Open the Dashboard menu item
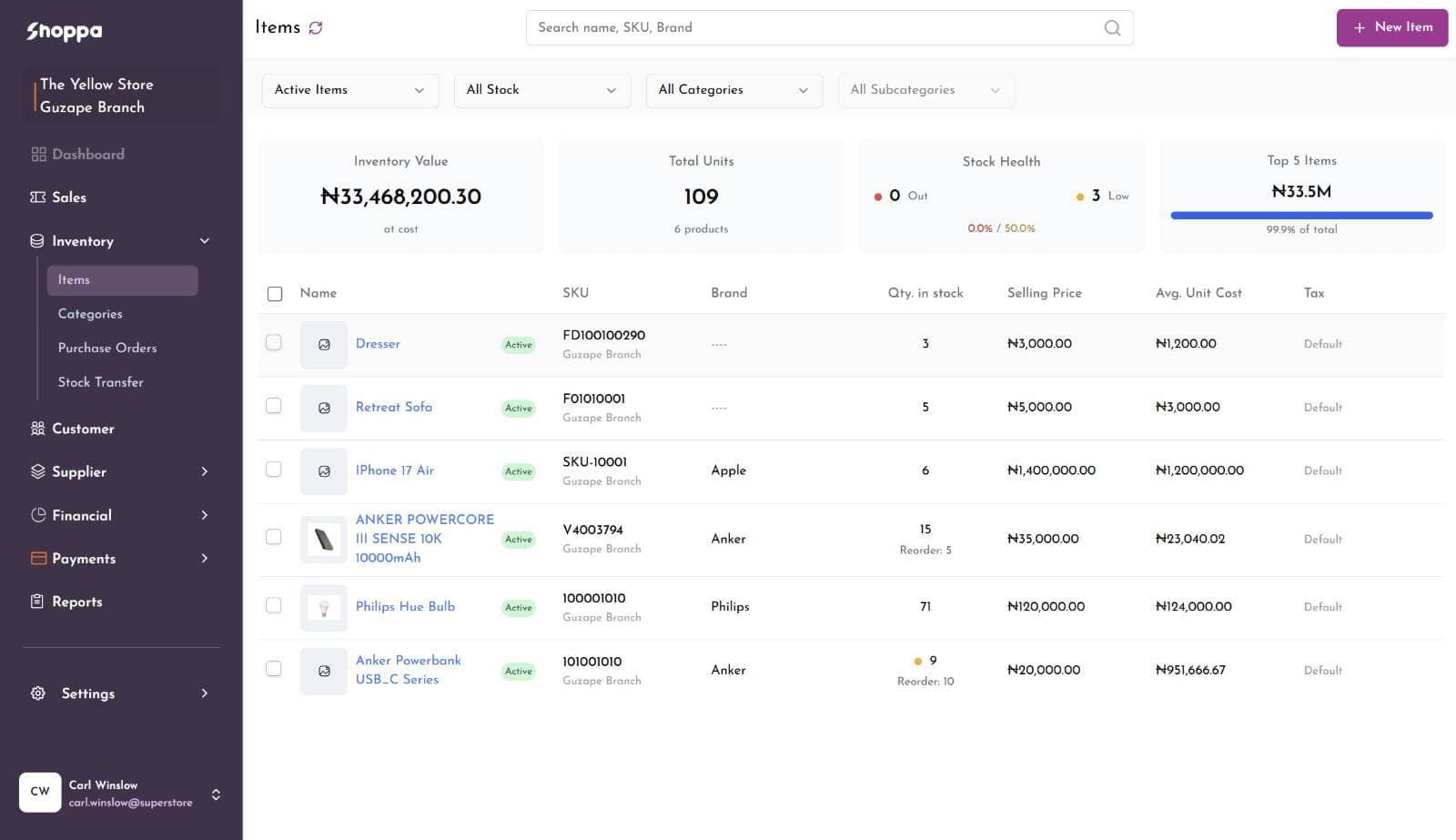 coord(88,155)
